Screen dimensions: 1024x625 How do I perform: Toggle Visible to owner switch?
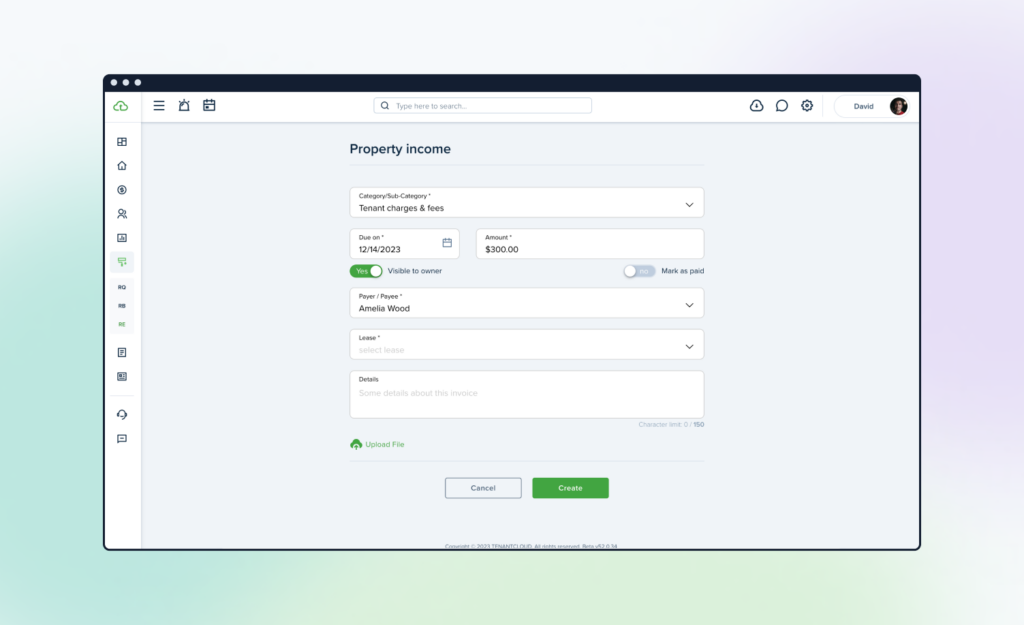(366, 271)
